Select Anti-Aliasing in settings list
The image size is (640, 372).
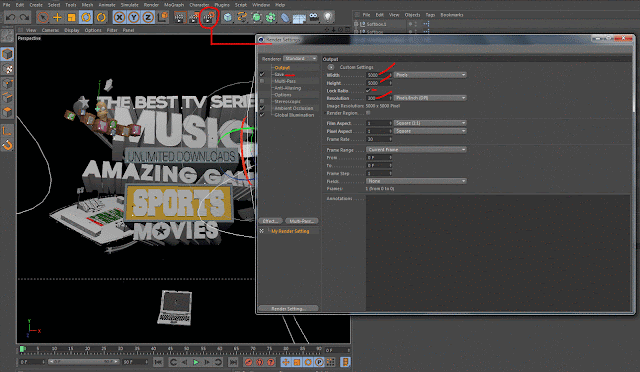point(287,88)
